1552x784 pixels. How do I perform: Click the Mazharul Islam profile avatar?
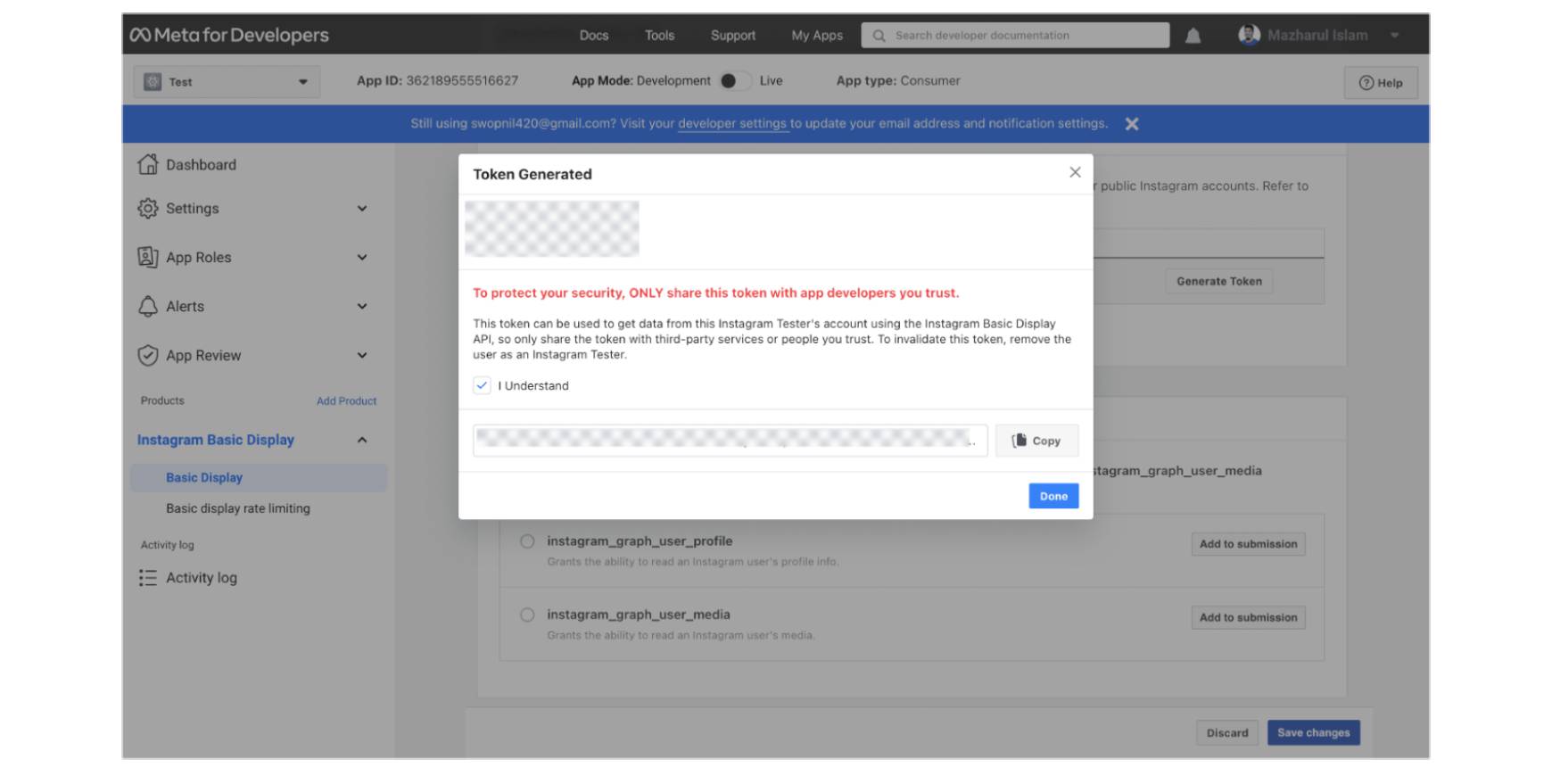pyautogui.click(x=1249, y=35)
